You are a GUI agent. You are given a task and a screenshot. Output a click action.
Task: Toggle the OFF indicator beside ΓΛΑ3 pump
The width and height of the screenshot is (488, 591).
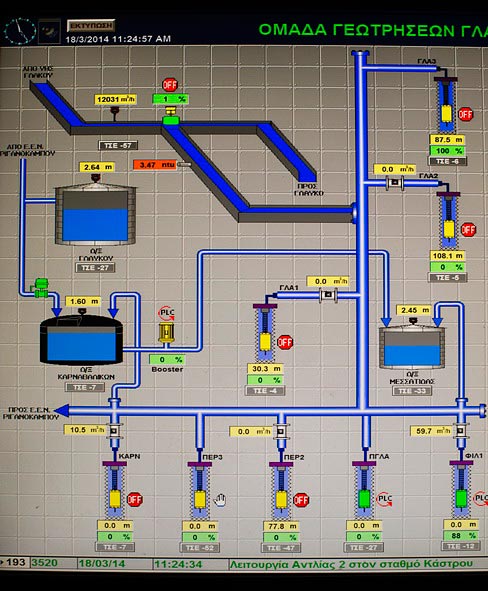point(465,114)
